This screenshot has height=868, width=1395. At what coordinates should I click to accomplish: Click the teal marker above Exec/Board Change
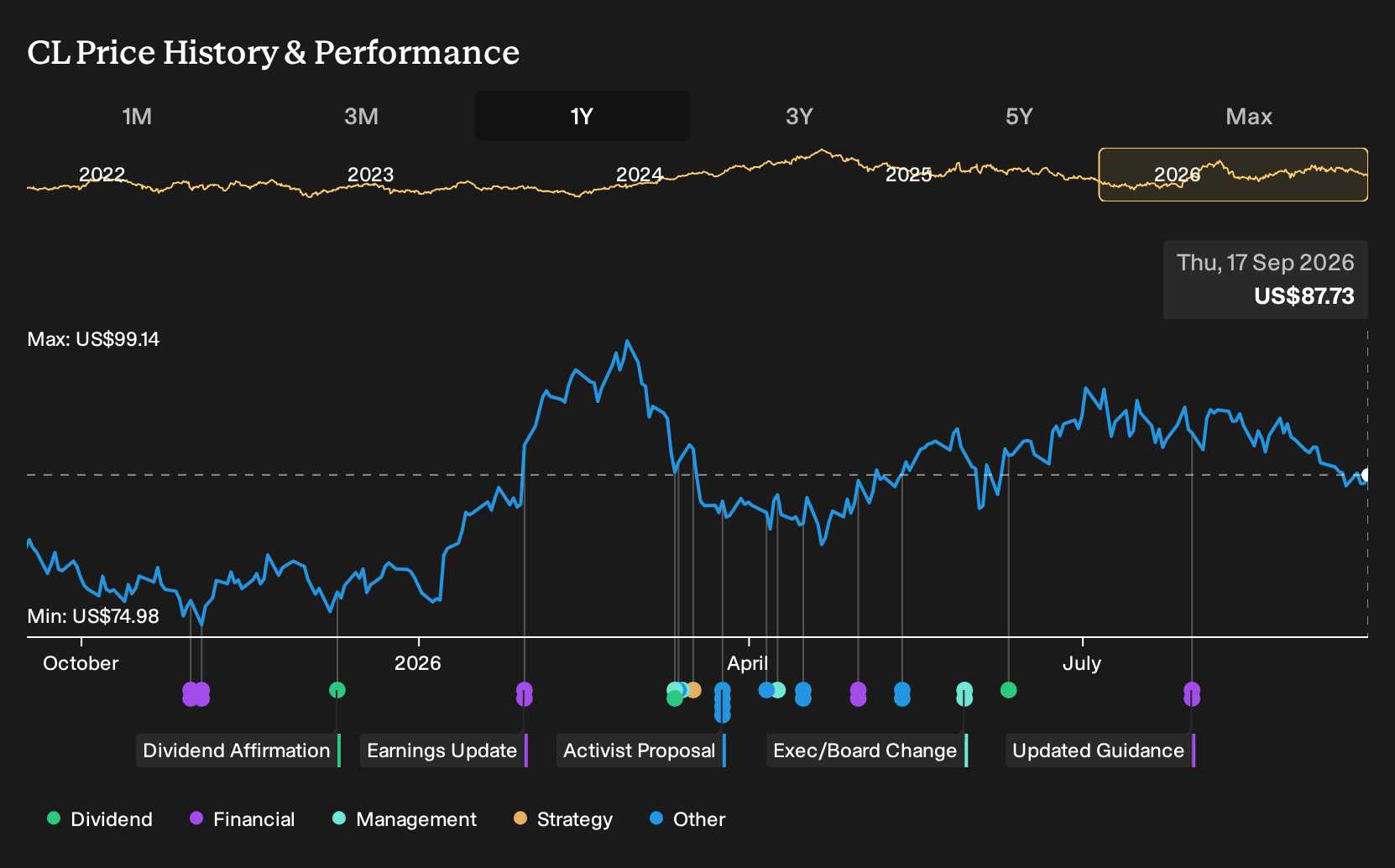[x=964, y=694]
